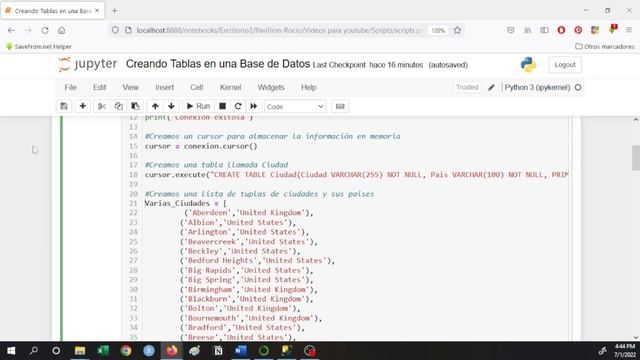Click the 120% zoom level indicator

[438, 30]
